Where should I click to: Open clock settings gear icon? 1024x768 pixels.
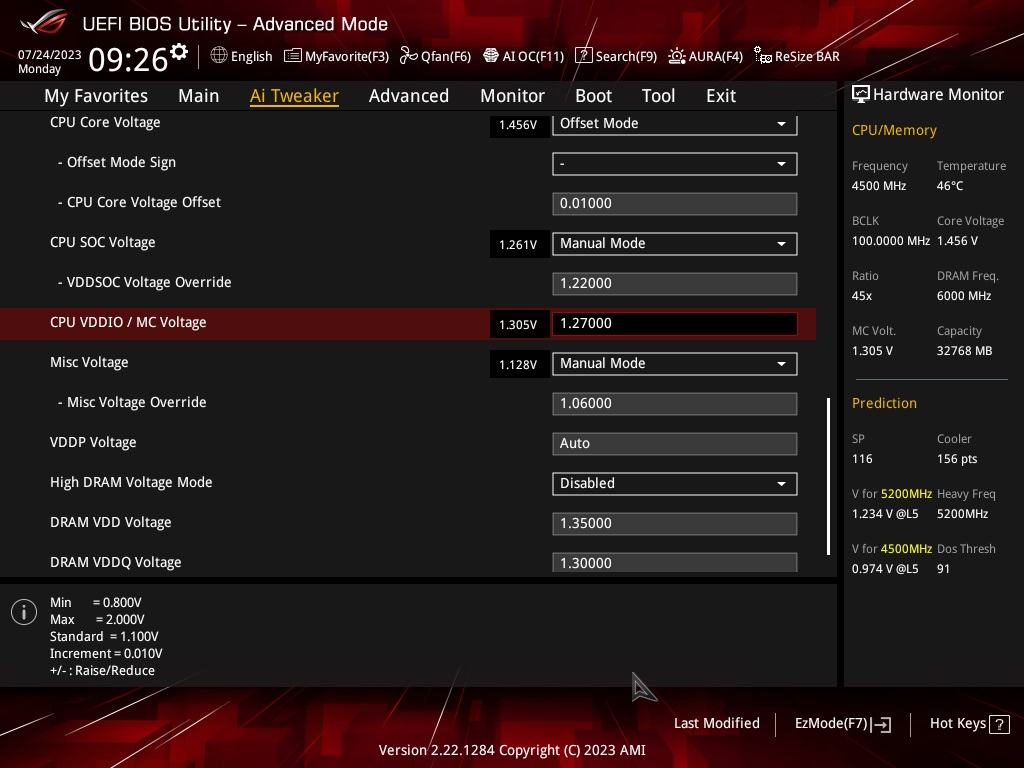click(178, 52)
